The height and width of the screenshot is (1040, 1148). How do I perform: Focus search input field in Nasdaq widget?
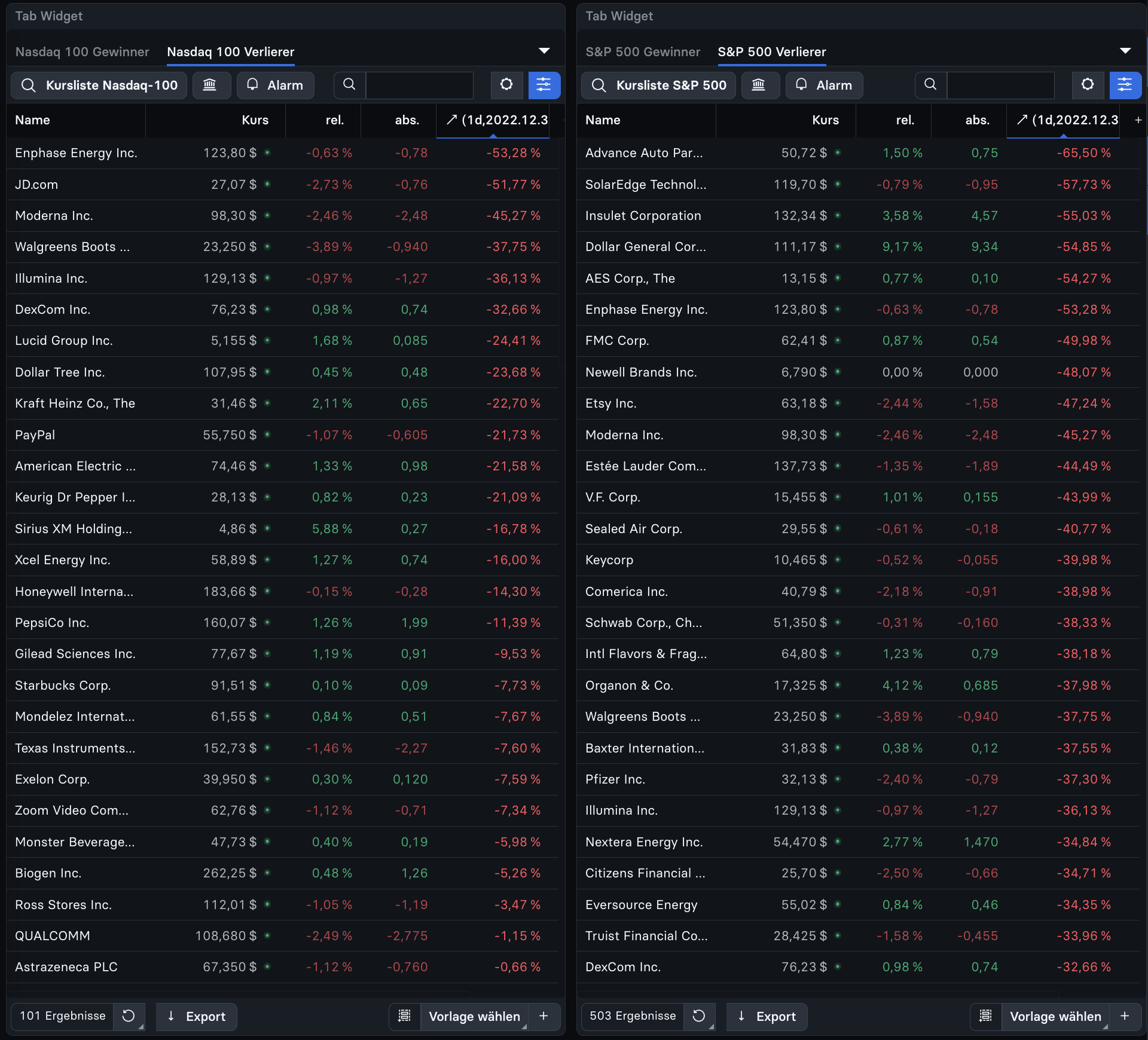419,85
